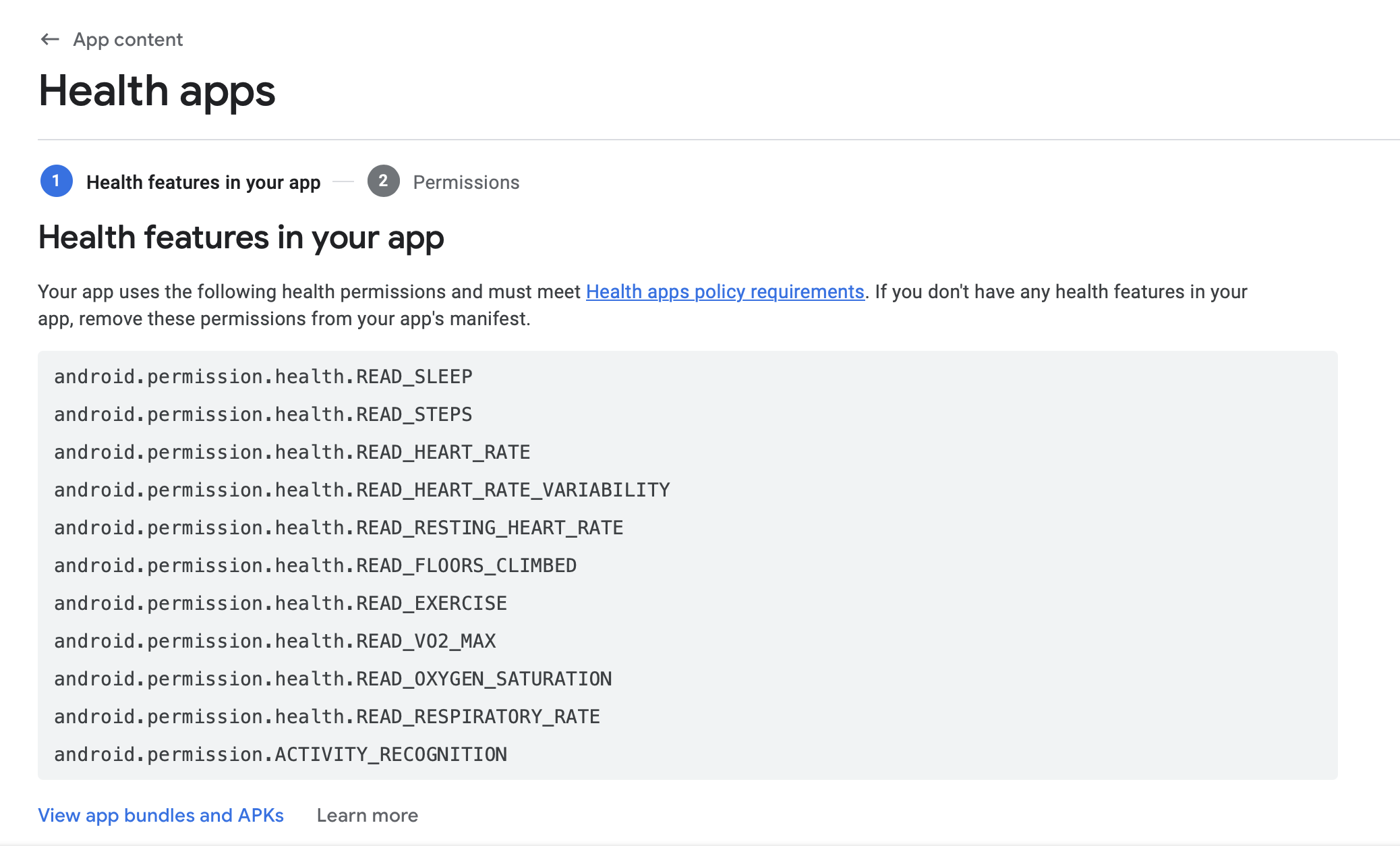Select step 1 circle indicator
This screenshot has width=1400, height=846.
pyautogui.click(x=56, y=181)
